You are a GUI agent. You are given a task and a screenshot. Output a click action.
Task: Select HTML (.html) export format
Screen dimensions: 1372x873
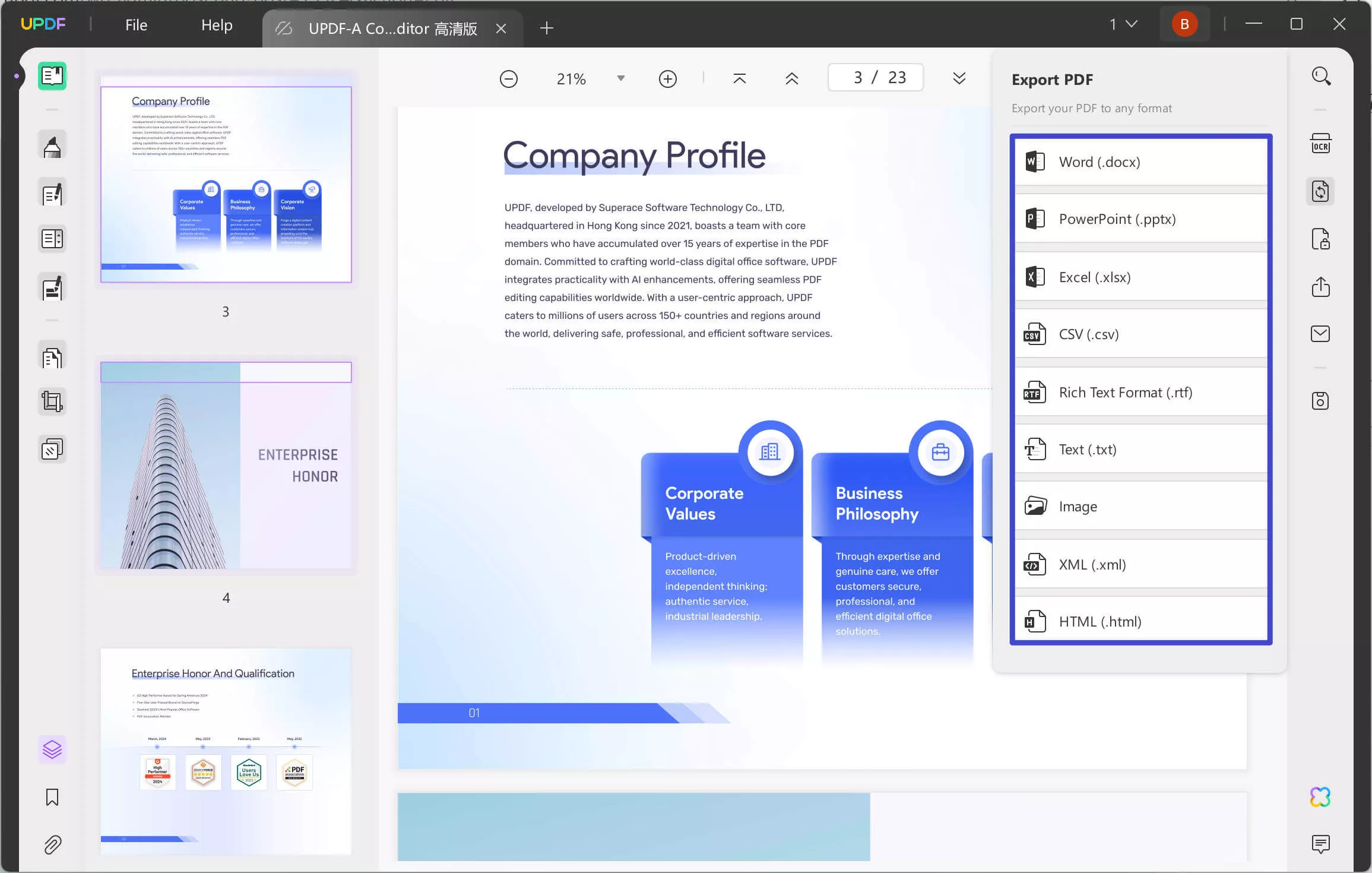tap(1140, 620)
